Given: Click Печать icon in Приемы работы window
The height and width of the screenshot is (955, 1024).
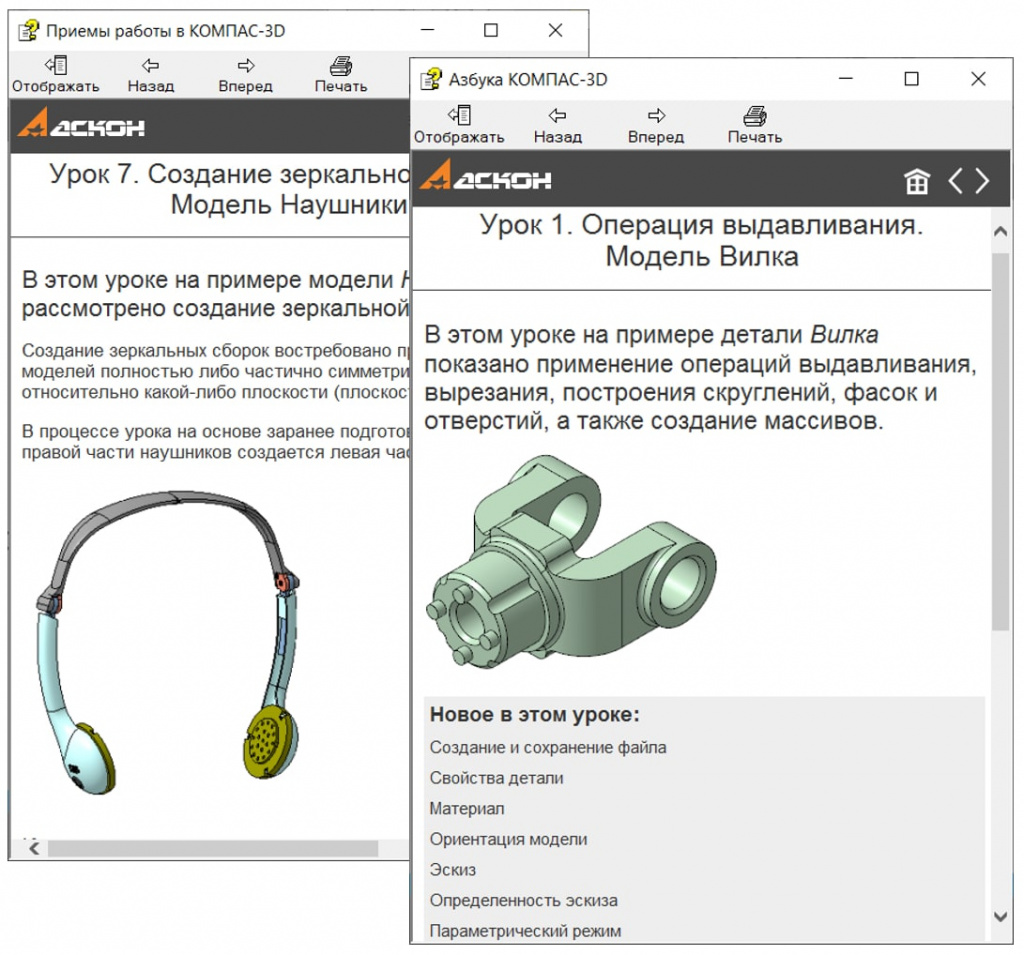Looking at the screenshot, I should point(340,67).
